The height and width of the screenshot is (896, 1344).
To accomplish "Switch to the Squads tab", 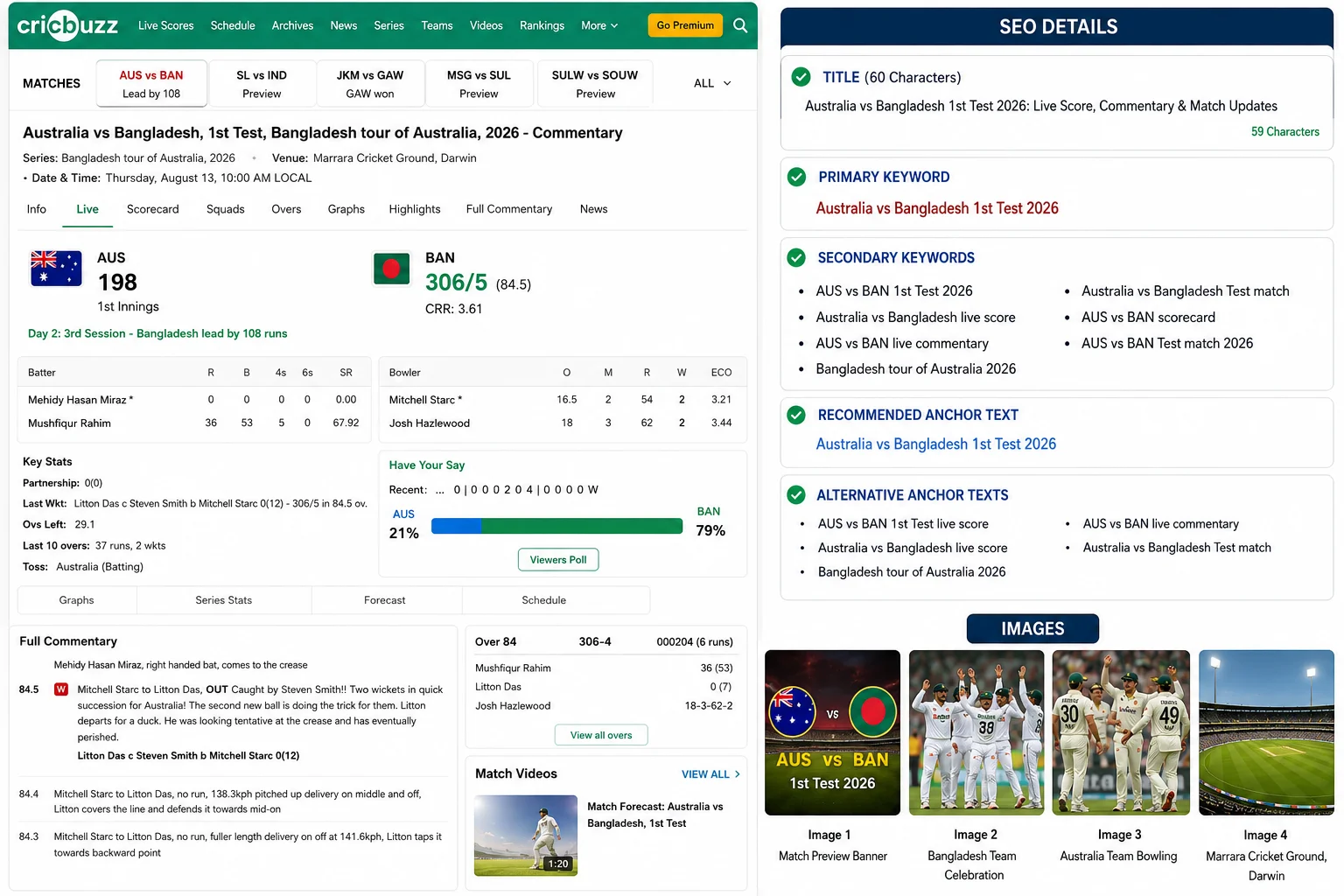I will (226, 209).
